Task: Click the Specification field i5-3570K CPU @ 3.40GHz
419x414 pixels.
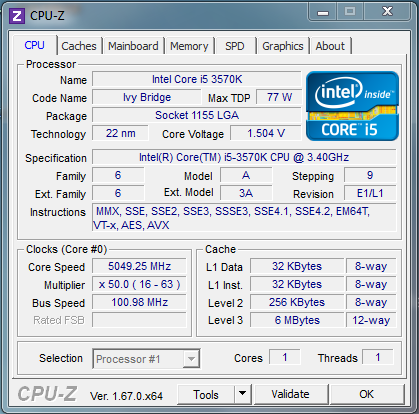Action: tap(244, 157)
